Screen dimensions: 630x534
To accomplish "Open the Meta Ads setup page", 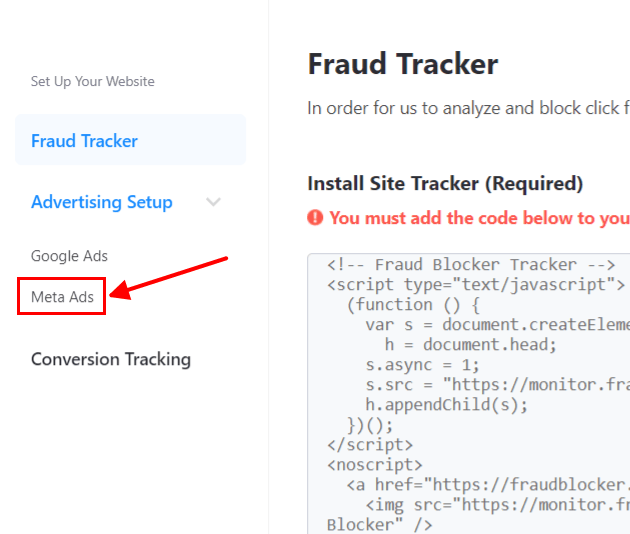I will tap(62, 297).
